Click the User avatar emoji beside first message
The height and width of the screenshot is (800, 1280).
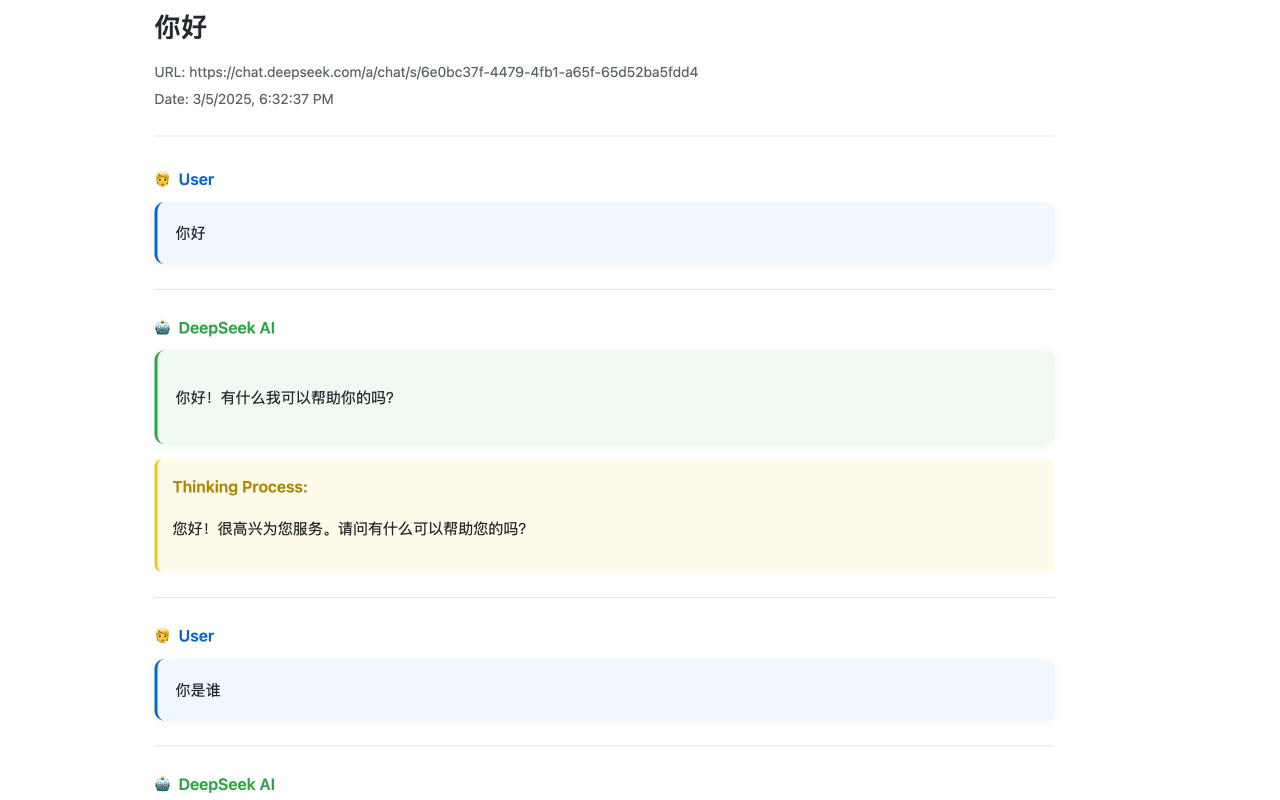pyautogui.click(x=161, y=179)
